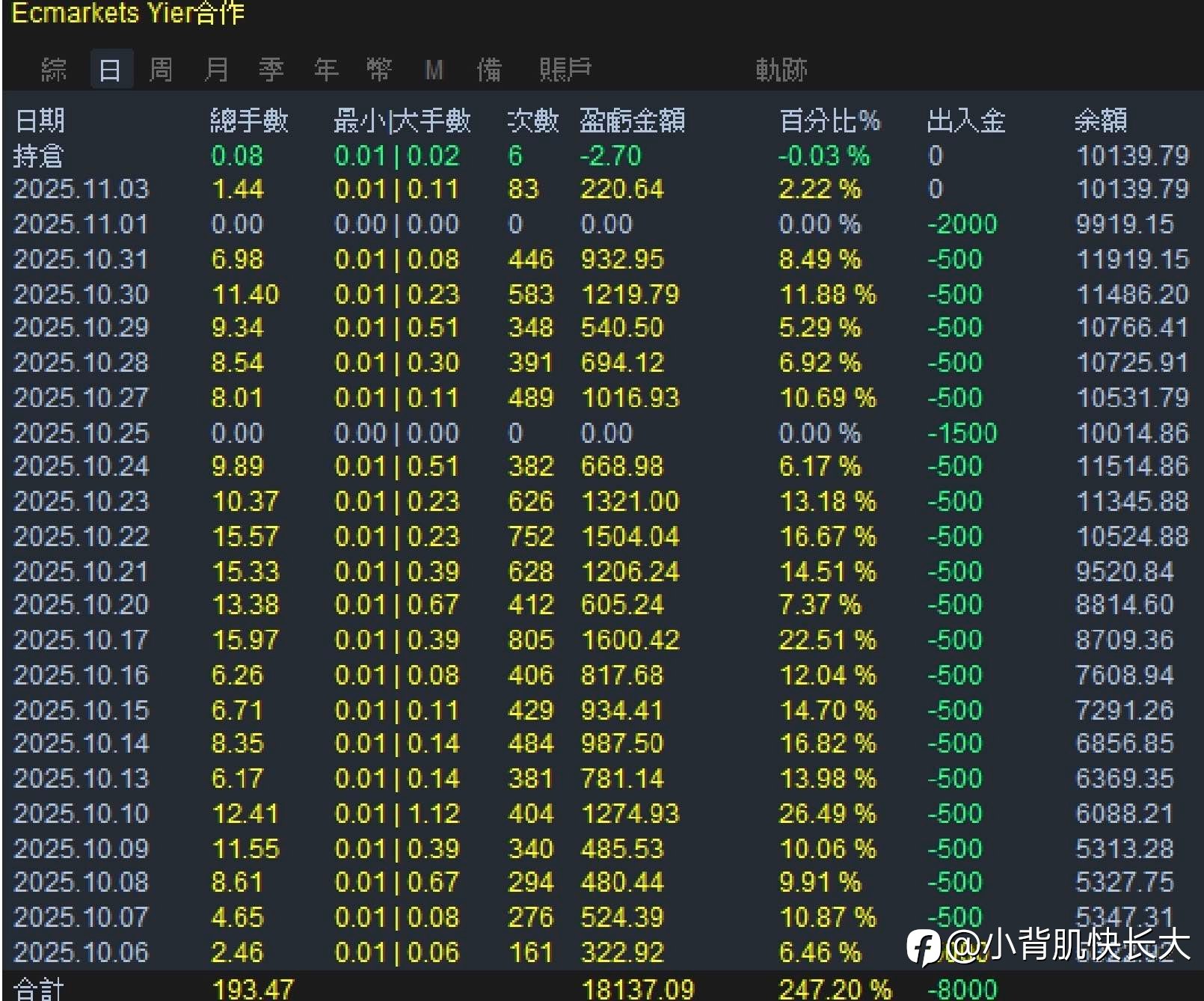Select the 2025.11.01 date row
Image resolution: width=1204 pixels, height=1001 pixels.
(602, 224)
